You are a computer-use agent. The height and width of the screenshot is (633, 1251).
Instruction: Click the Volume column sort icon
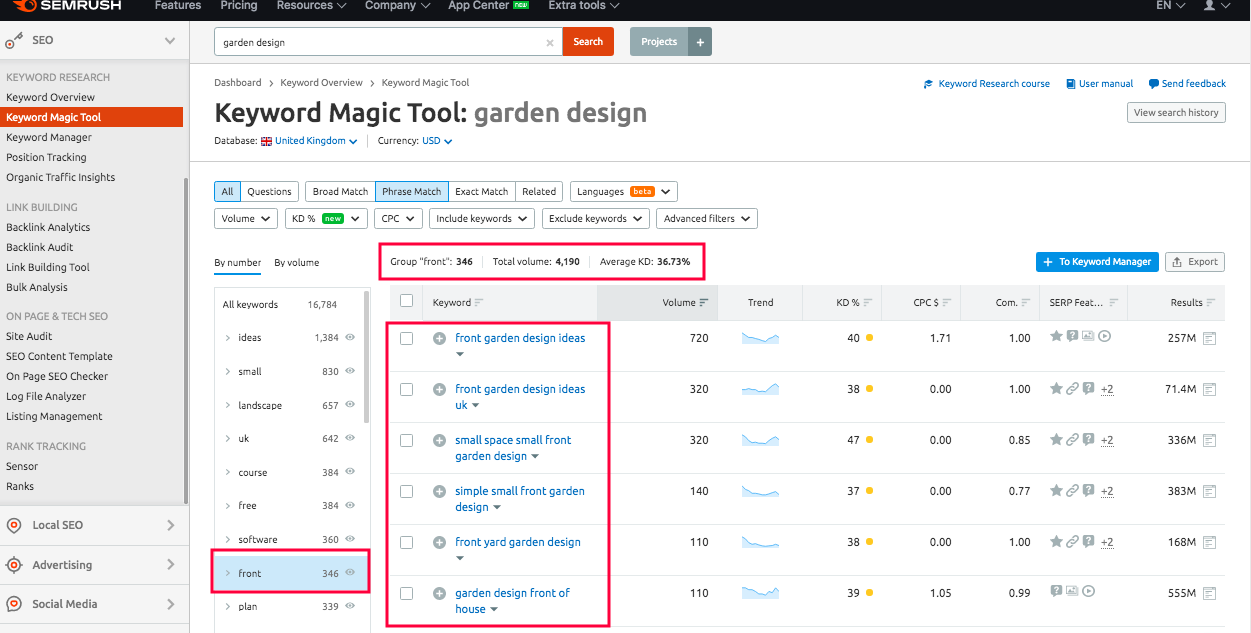click(x=704, y=303)
